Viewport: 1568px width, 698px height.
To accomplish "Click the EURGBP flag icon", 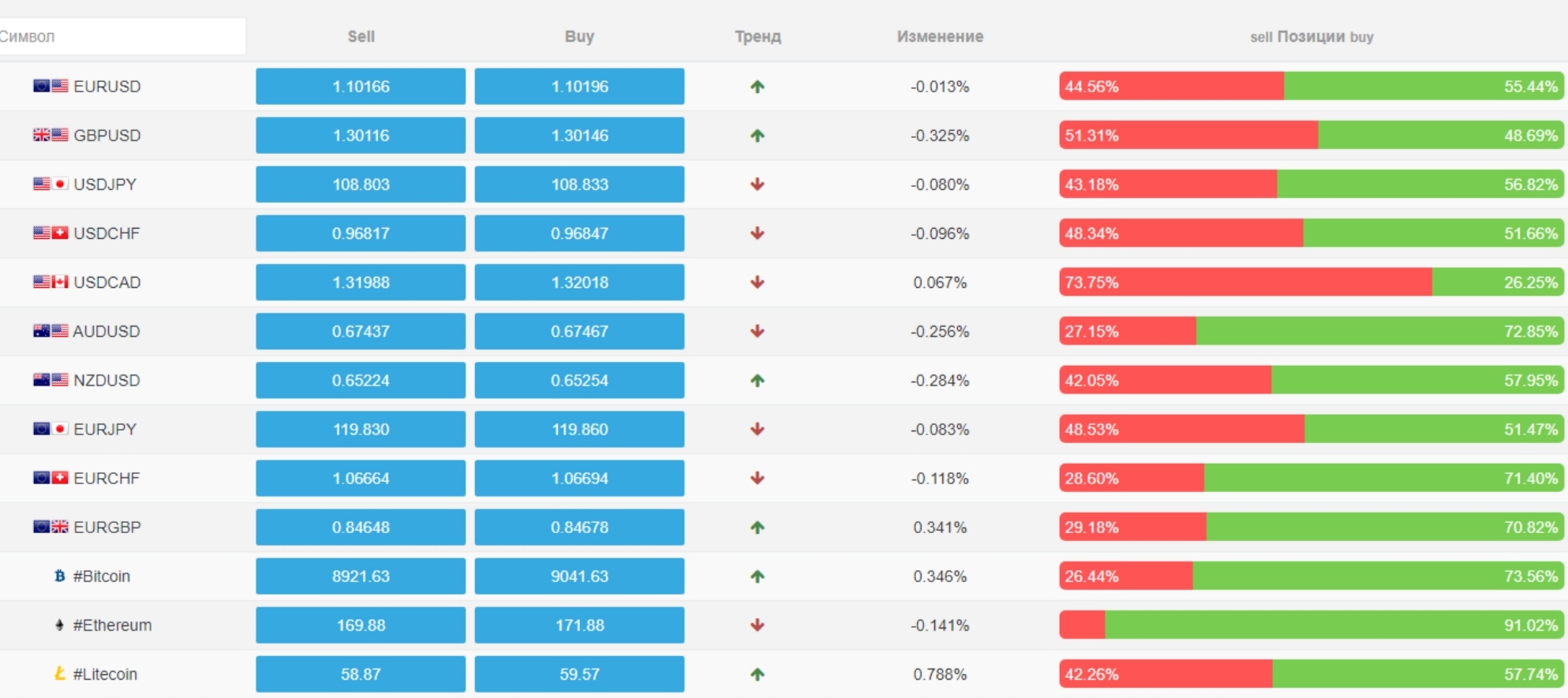I will (x=51, y=526).
